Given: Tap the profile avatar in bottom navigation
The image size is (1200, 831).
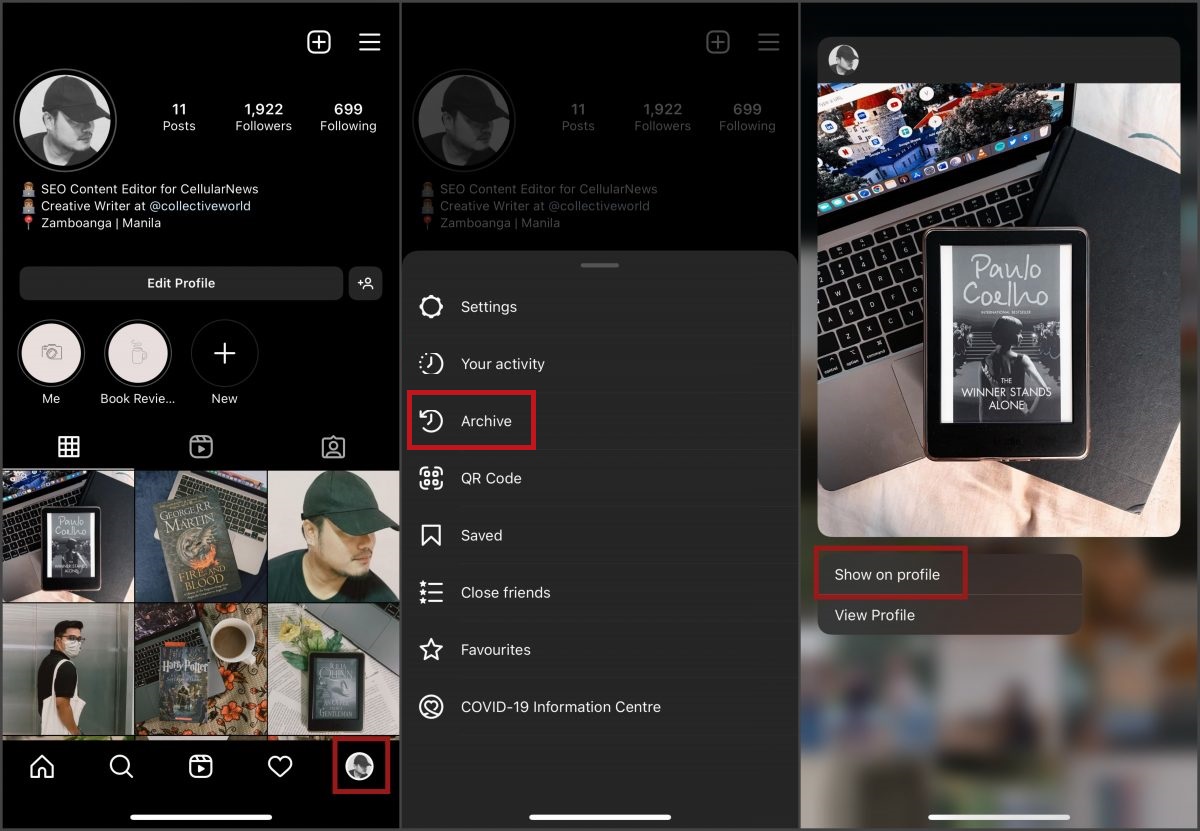Looking at the screenshot, I should point(359,767).
